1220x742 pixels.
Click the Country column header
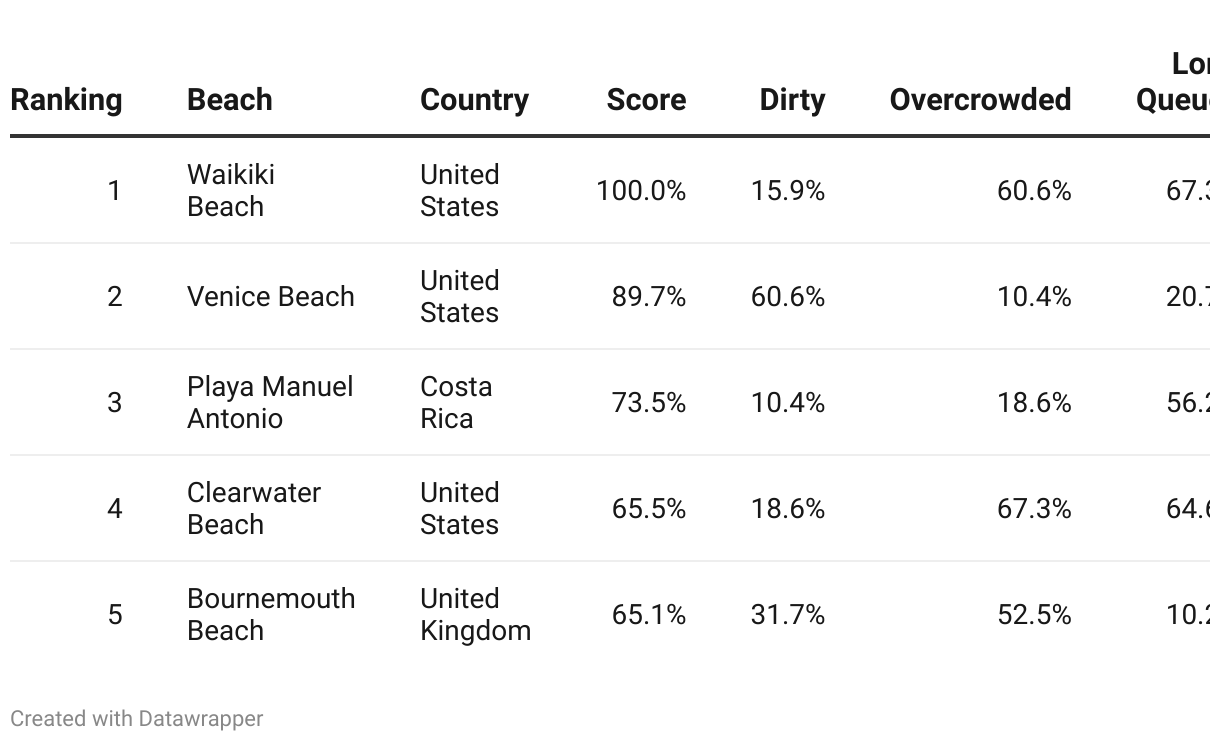pyautogui.click(x=474, y=100)
